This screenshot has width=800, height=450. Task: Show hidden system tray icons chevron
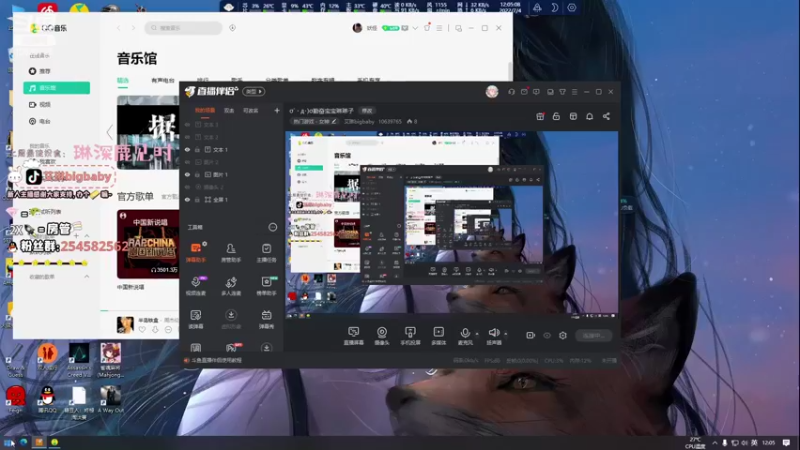715,443
